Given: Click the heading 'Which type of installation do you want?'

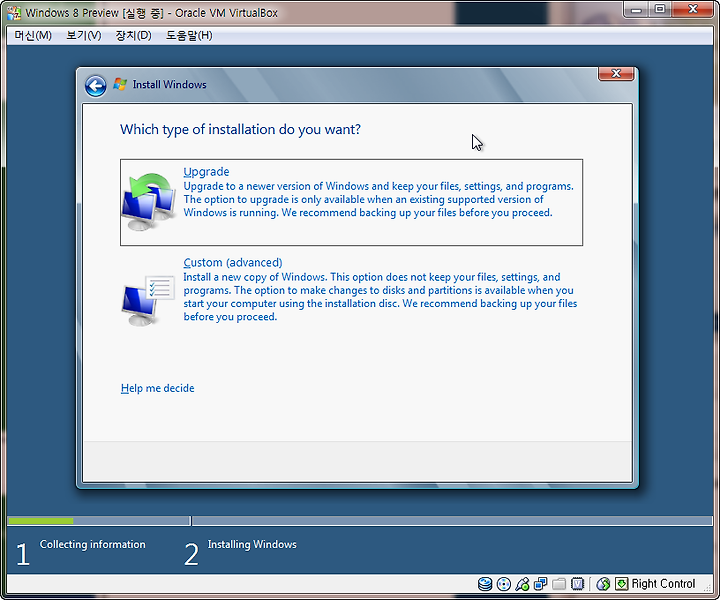Looking at the screenshot, I should click(240, 129).
